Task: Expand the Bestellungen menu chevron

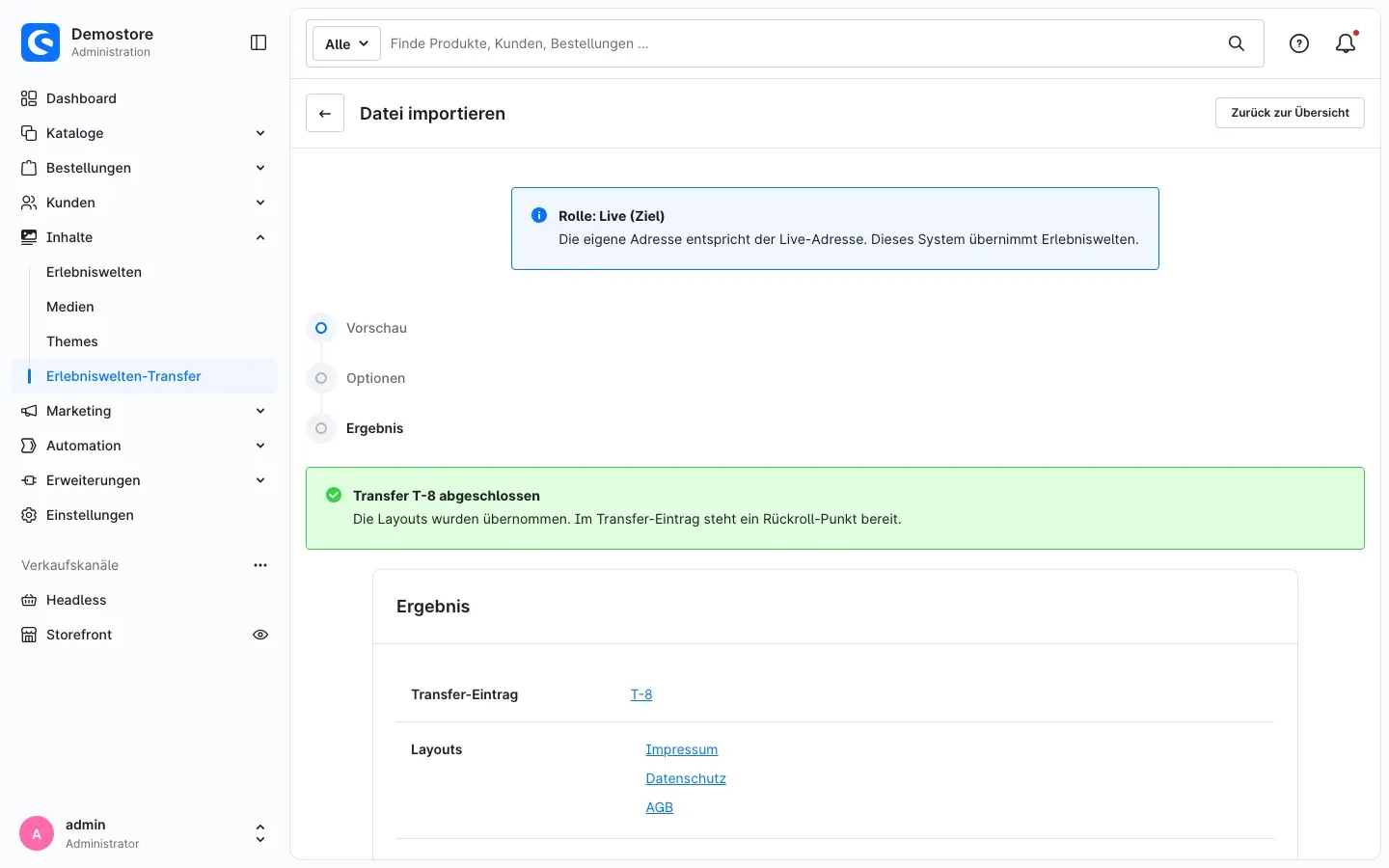Action: click(x=260, y=168)
